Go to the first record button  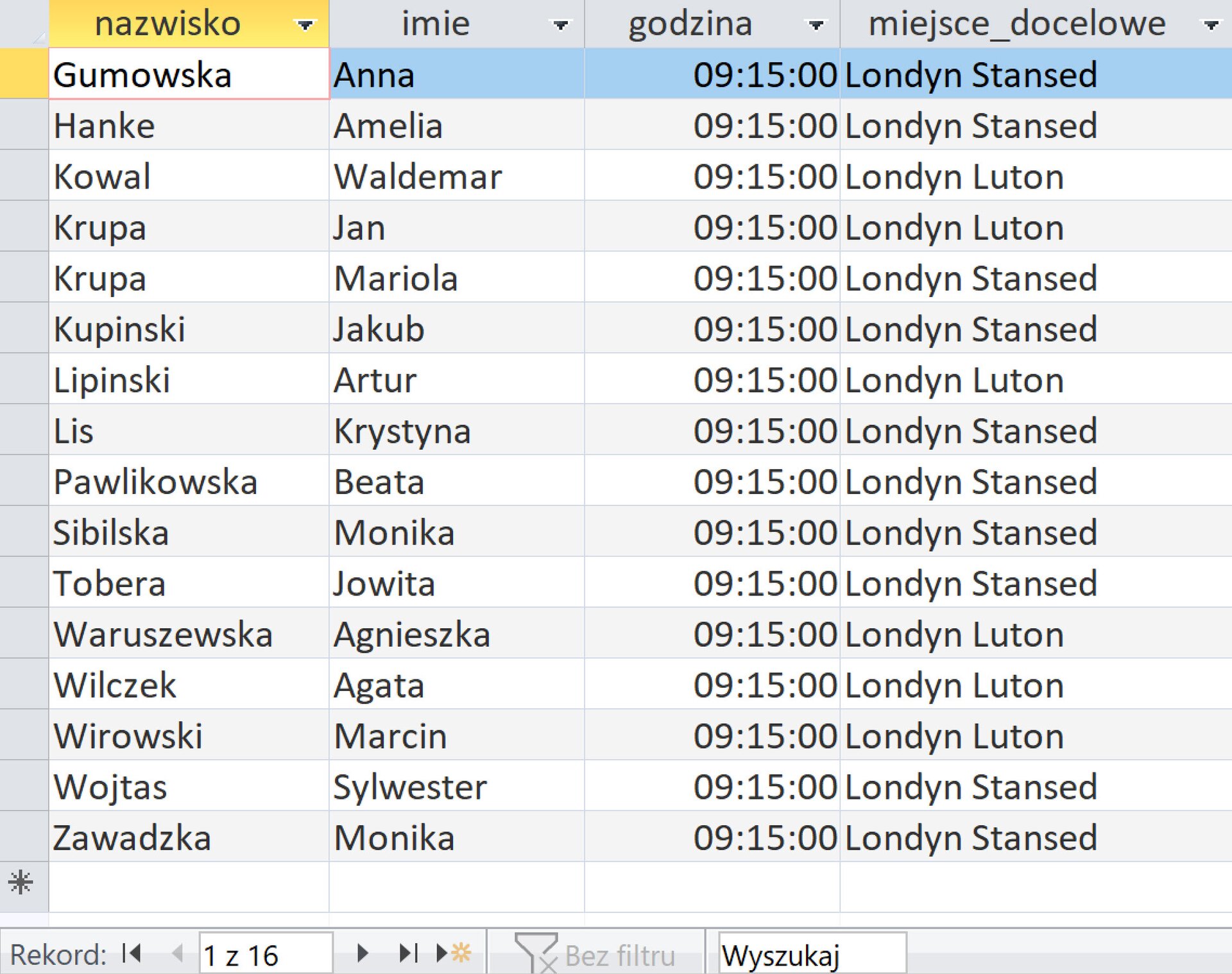click(x=132, y=953)
